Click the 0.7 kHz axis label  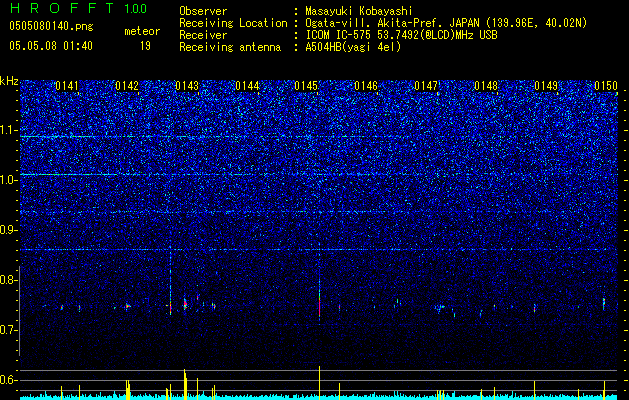pyautogui.click(x=9, y=330)
